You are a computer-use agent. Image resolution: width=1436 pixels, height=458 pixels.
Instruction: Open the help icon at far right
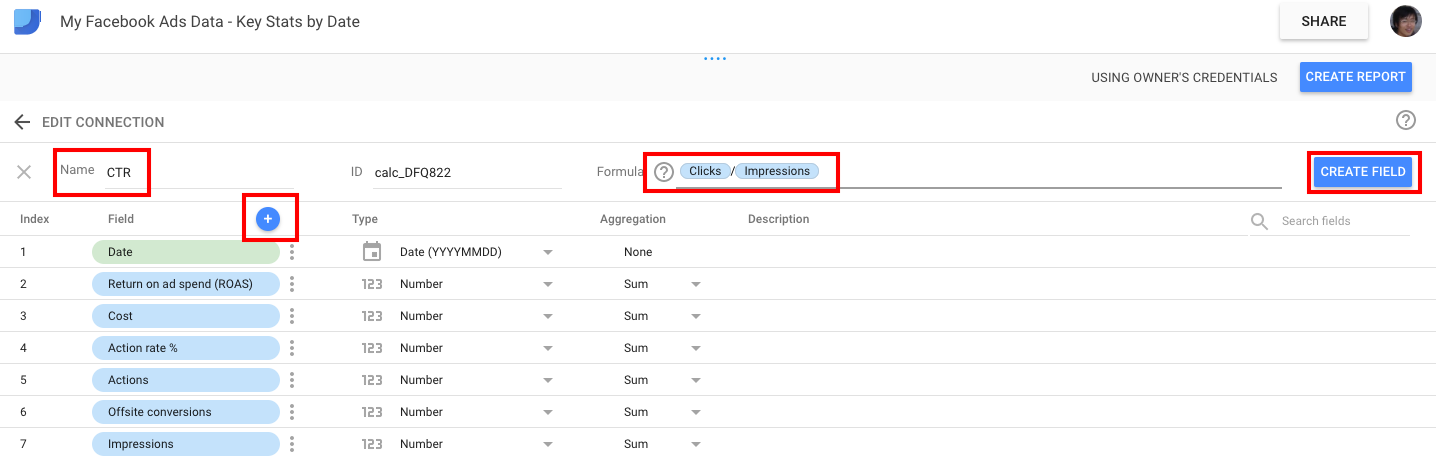click(1406, 121)
